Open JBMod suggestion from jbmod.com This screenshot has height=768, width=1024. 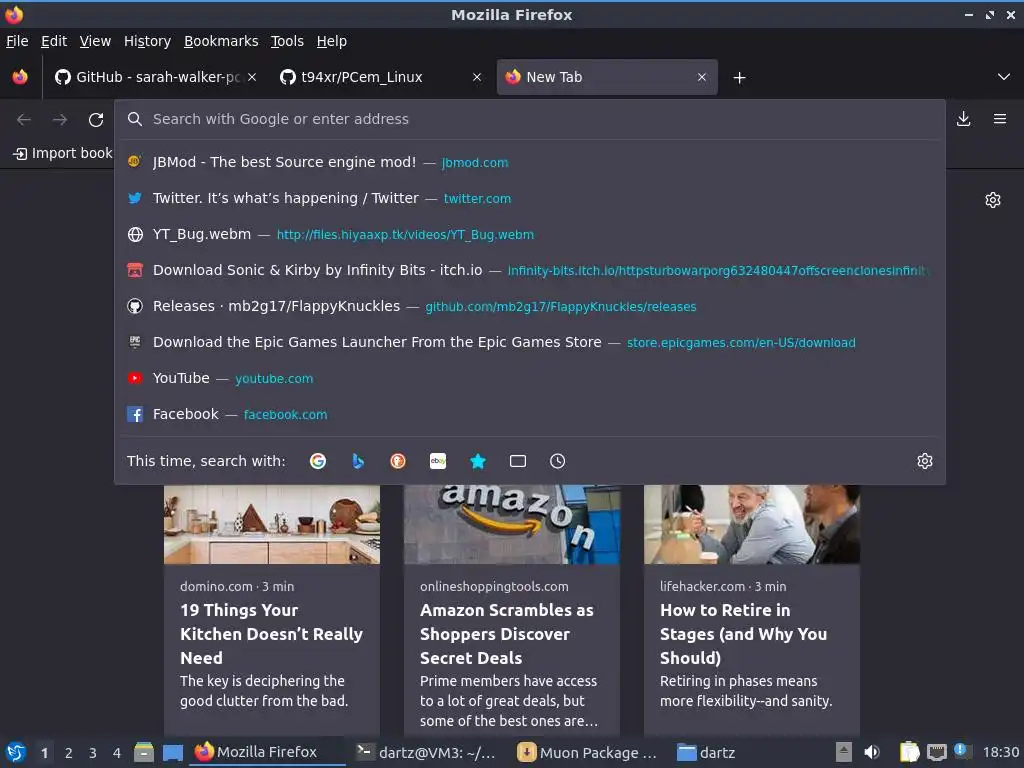pos(530,162)
